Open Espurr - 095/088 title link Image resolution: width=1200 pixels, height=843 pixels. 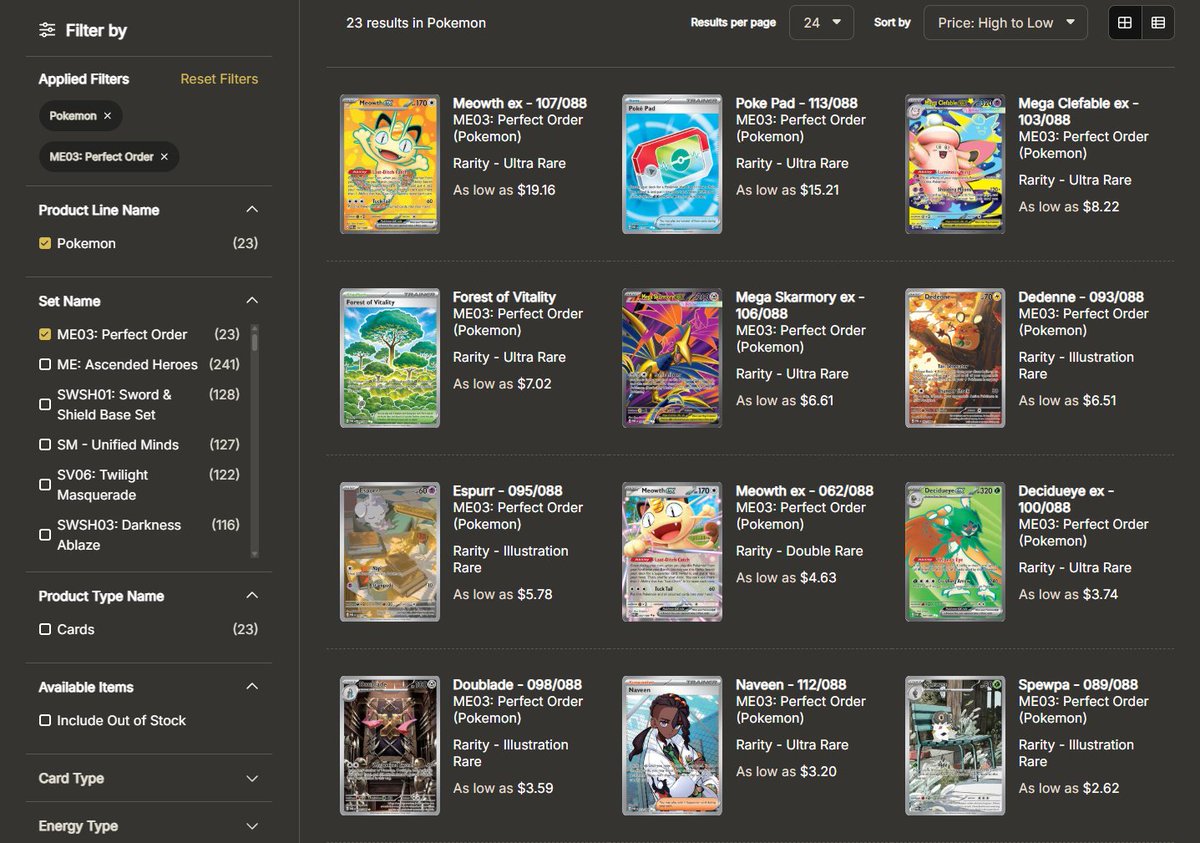pyautogui.click(x=508, y=491)
